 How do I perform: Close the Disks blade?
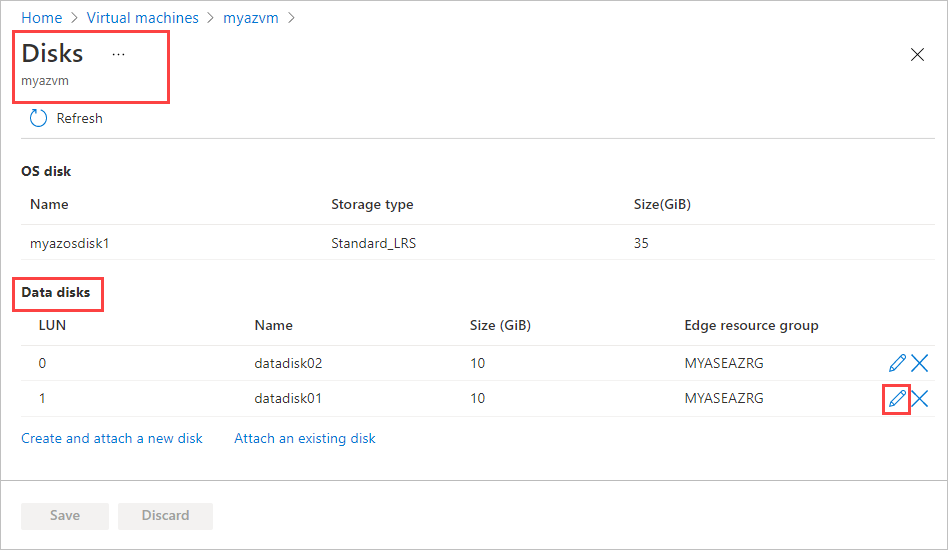pos(917,54)
